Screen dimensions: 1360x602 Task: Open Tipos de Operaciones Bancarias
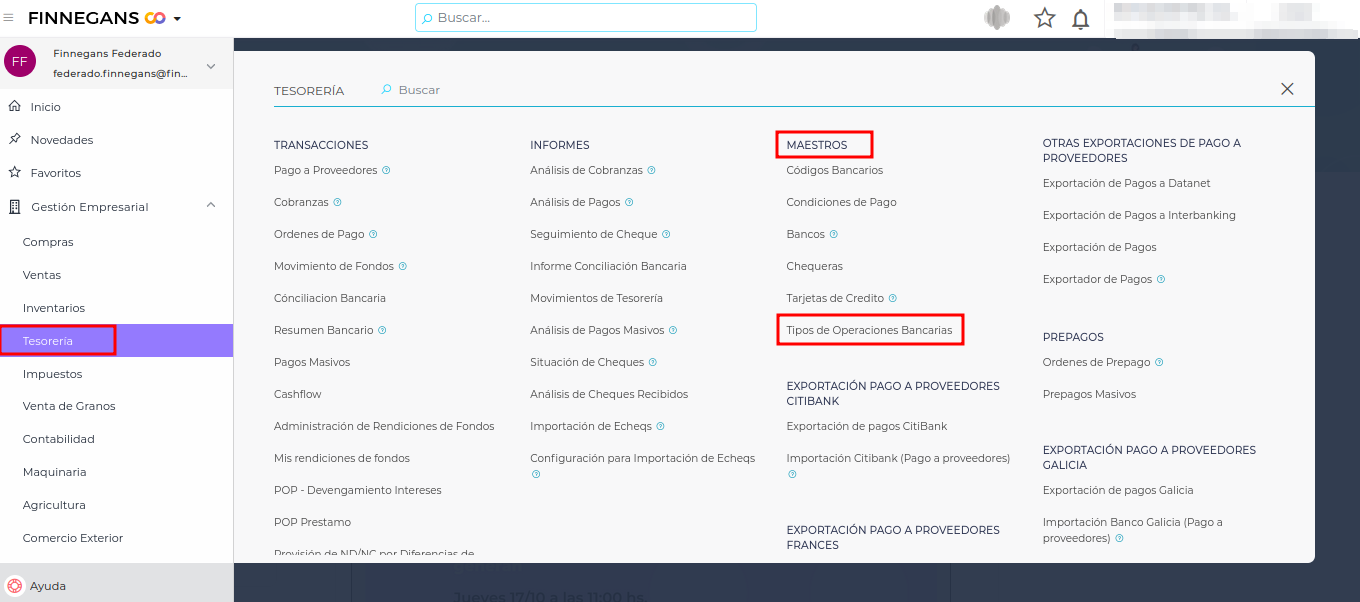coord(869,330)
